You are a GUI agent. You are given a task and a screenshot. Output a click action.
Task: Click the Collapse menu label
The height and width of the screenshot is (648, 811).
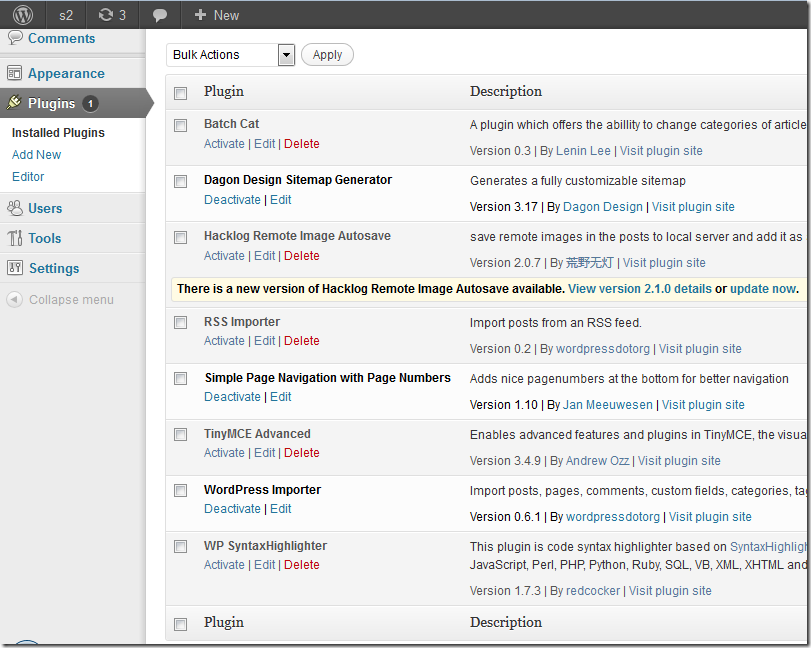[x=71, y=300]
